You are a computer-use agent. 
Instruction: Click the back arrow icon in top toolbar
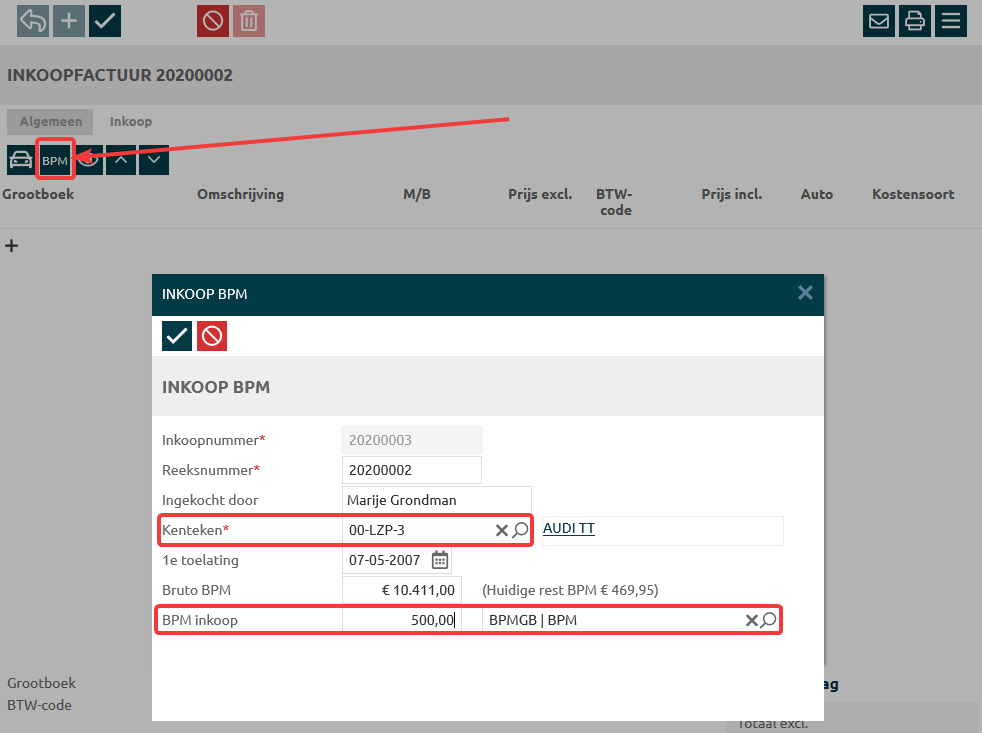pos(33,20)
